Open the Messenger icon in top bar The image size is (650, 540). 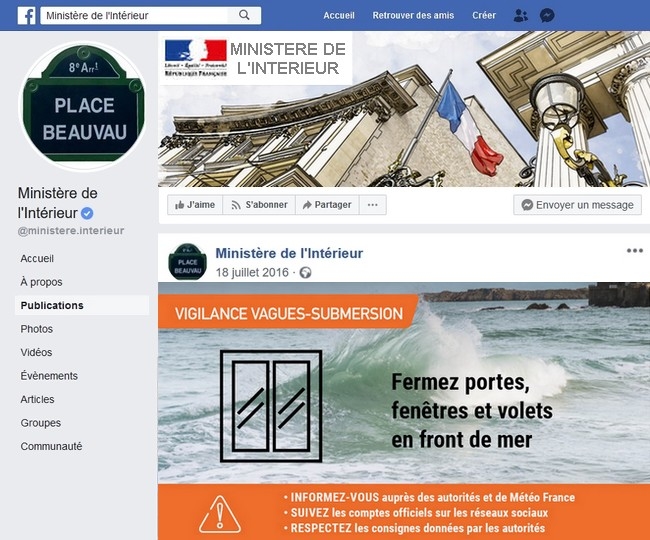pos(547,16)
